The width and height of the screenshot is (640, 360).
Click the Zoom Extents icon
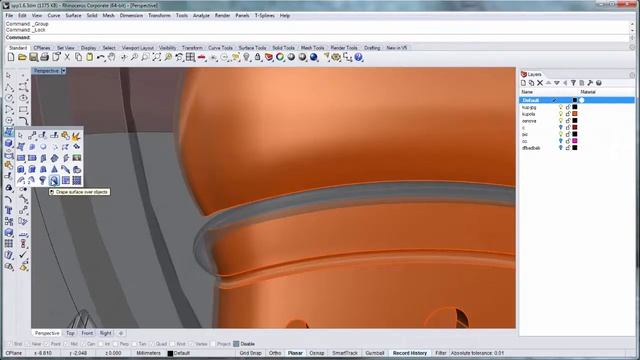click(x=157, y=58)
